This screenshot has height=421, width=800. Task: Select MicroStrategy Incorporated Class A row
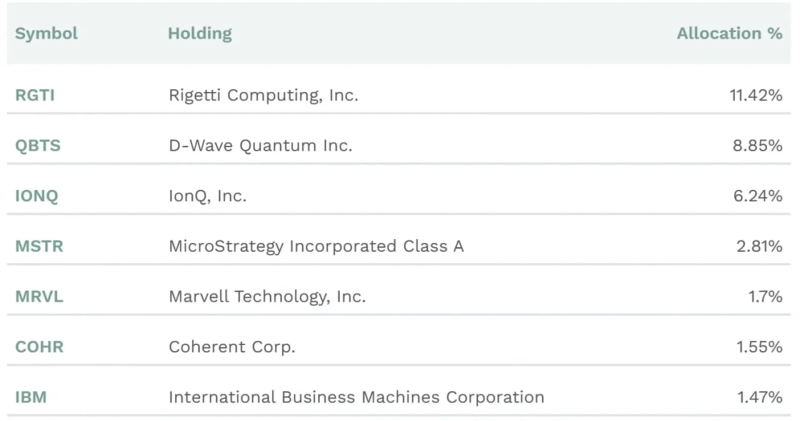tap(316, 246)
